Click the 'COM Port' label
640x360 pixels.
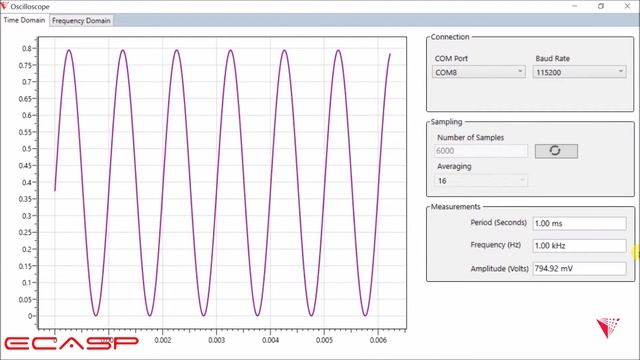coord(451,58)
